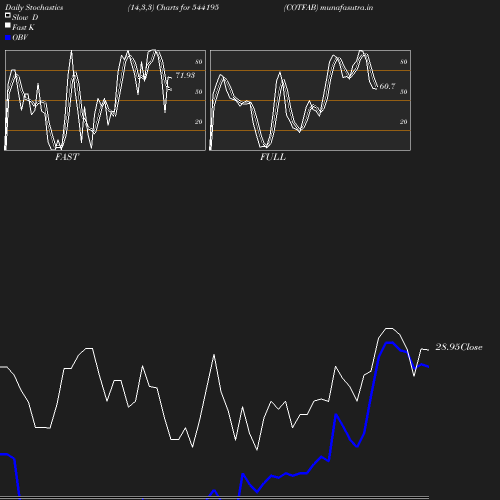Click the white close price line peak

tap(389, 328)
